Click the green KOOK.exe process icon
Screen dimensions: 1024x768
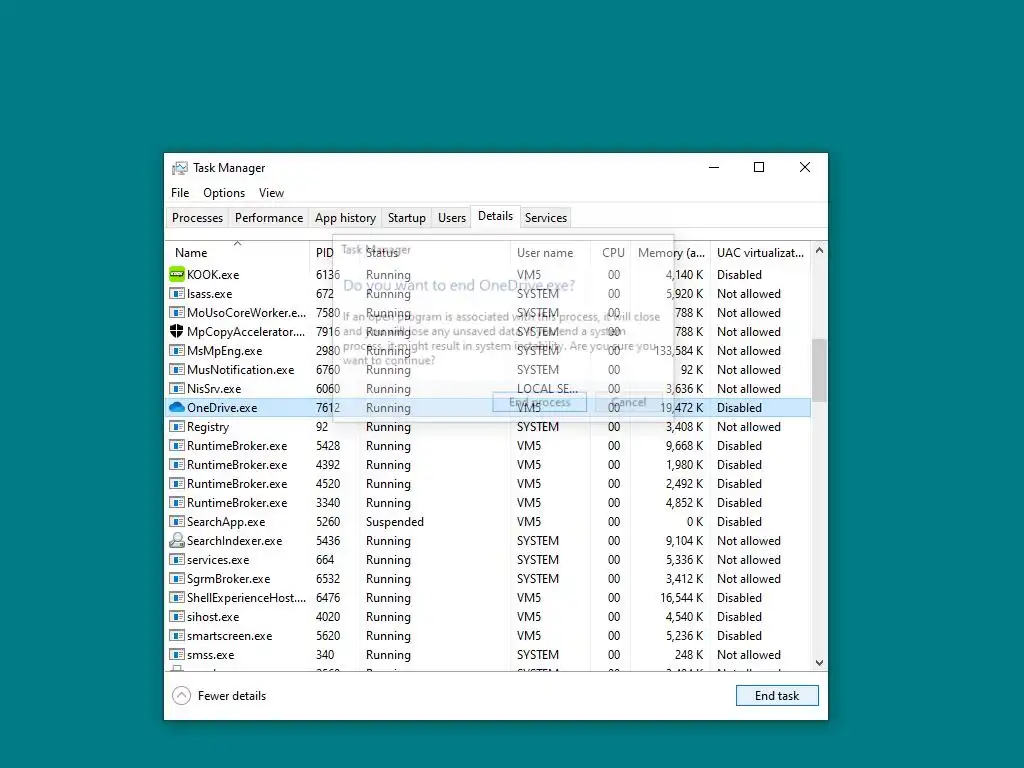click(x=176, y=274)
